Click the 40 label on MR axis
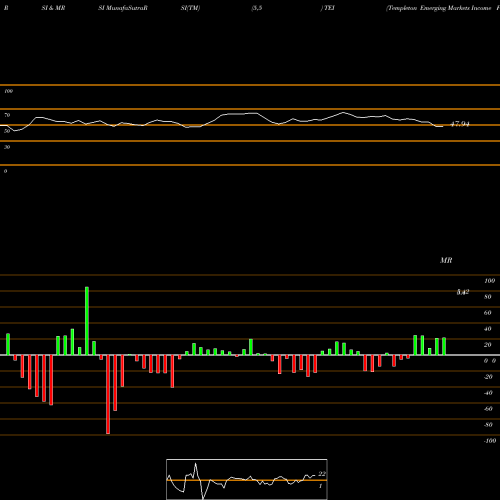 pyautogui.click(x=488, y=329)
